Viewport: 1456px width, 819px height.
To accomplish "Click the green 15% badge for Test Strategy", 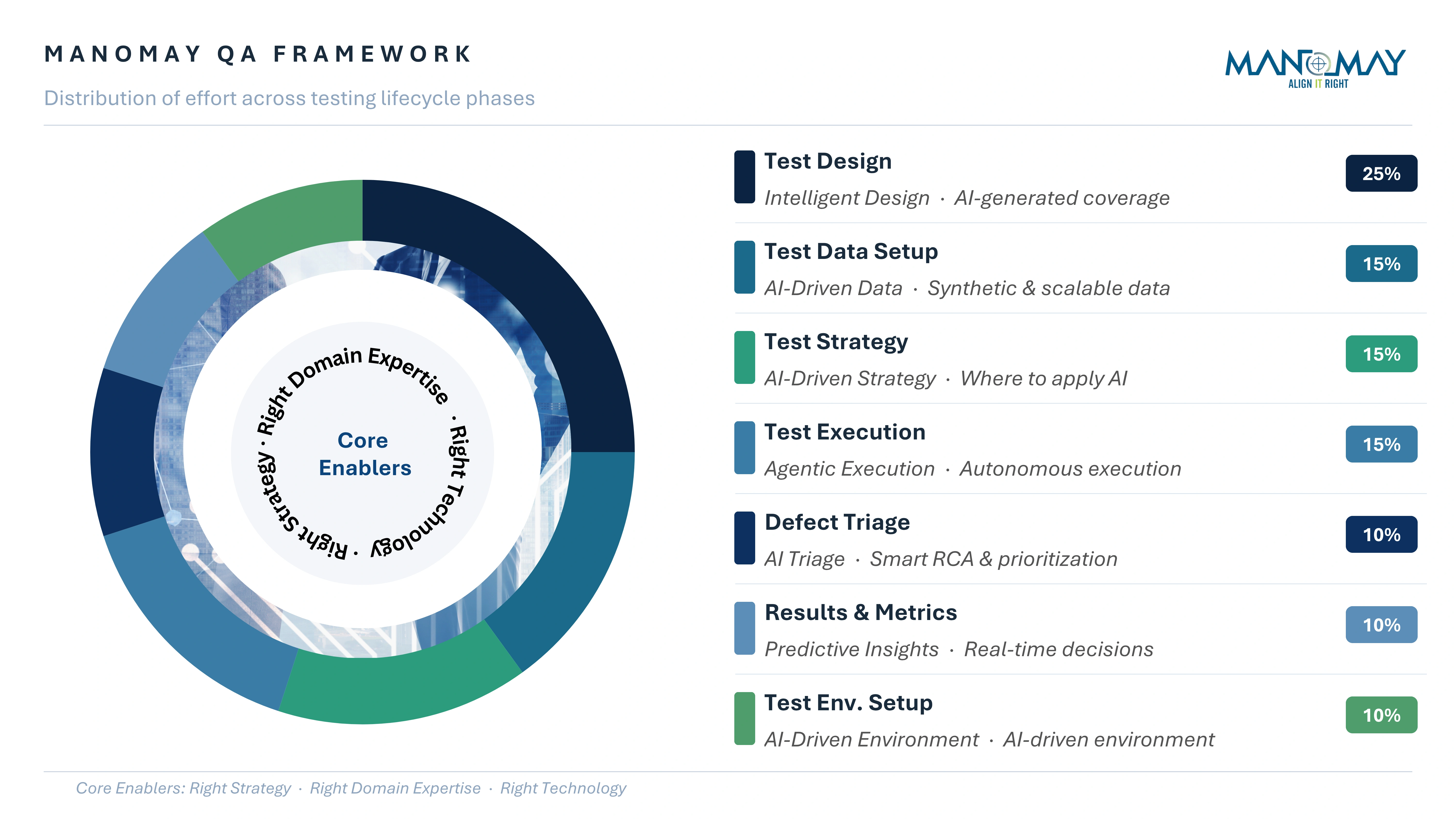I will pyautogui.click(x=1382, y=354).
